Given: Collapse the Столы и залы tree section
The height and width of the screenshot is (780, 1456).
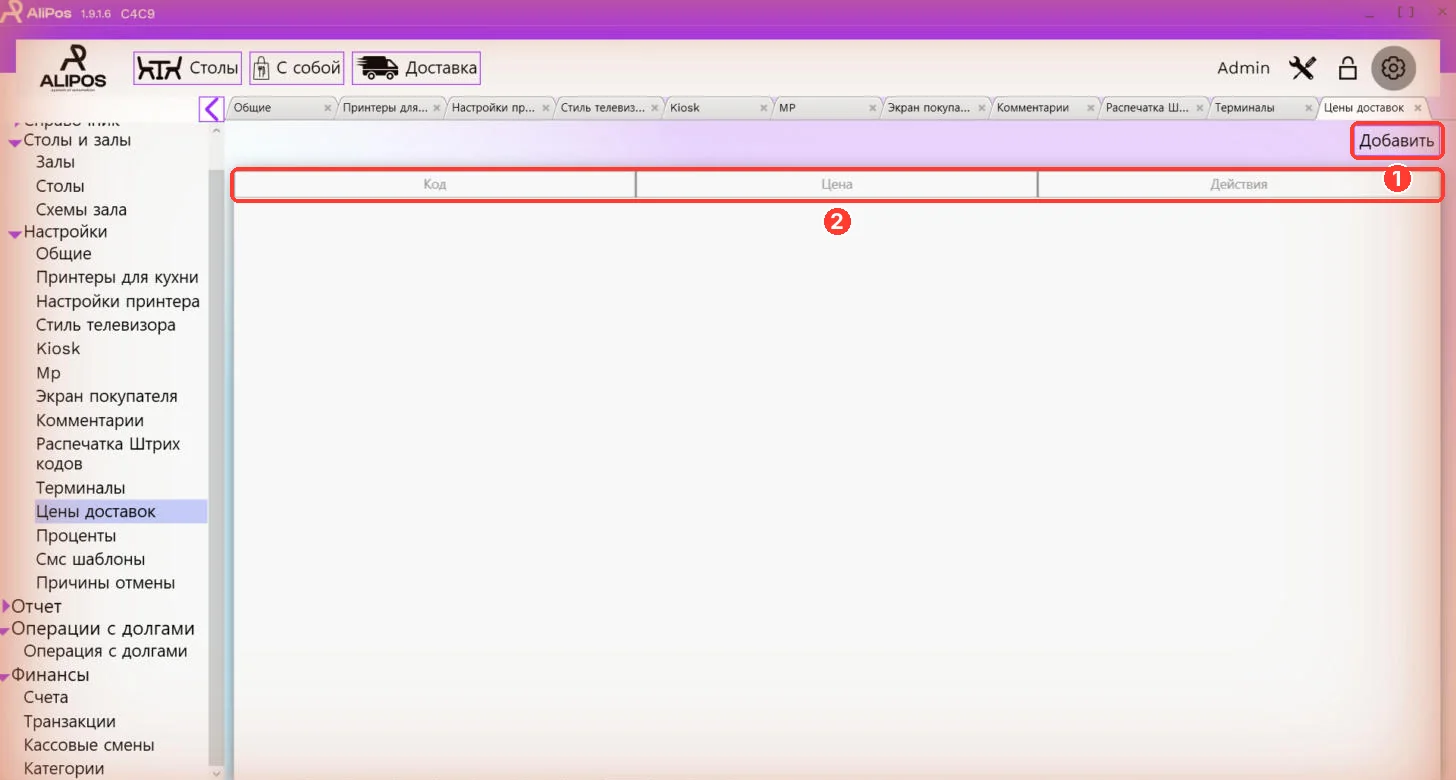Looking at the screenshot, I should [15, 142].
